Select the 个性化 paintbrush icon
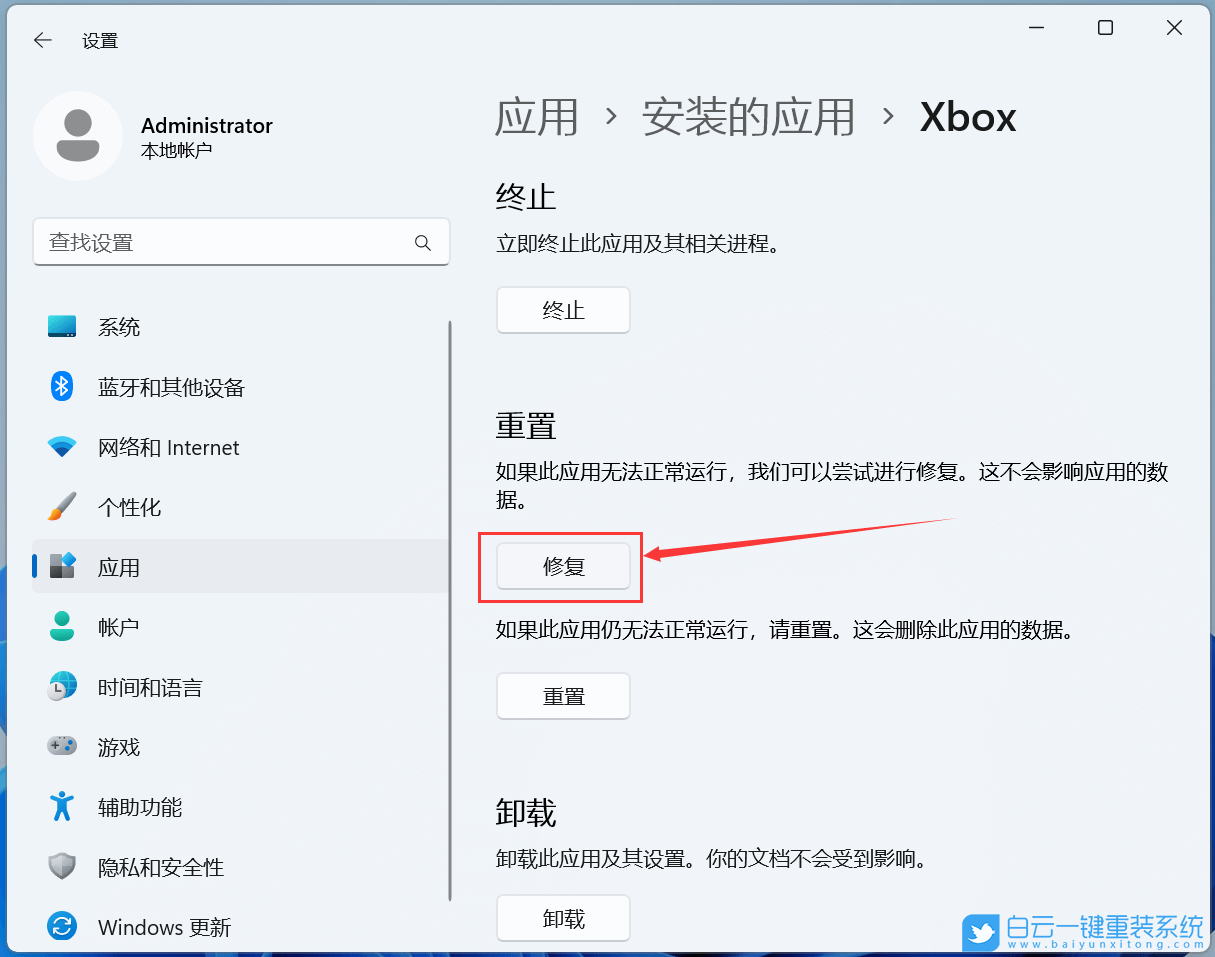The width and height of the screenshot is (1215, 957). coord(61,507)
